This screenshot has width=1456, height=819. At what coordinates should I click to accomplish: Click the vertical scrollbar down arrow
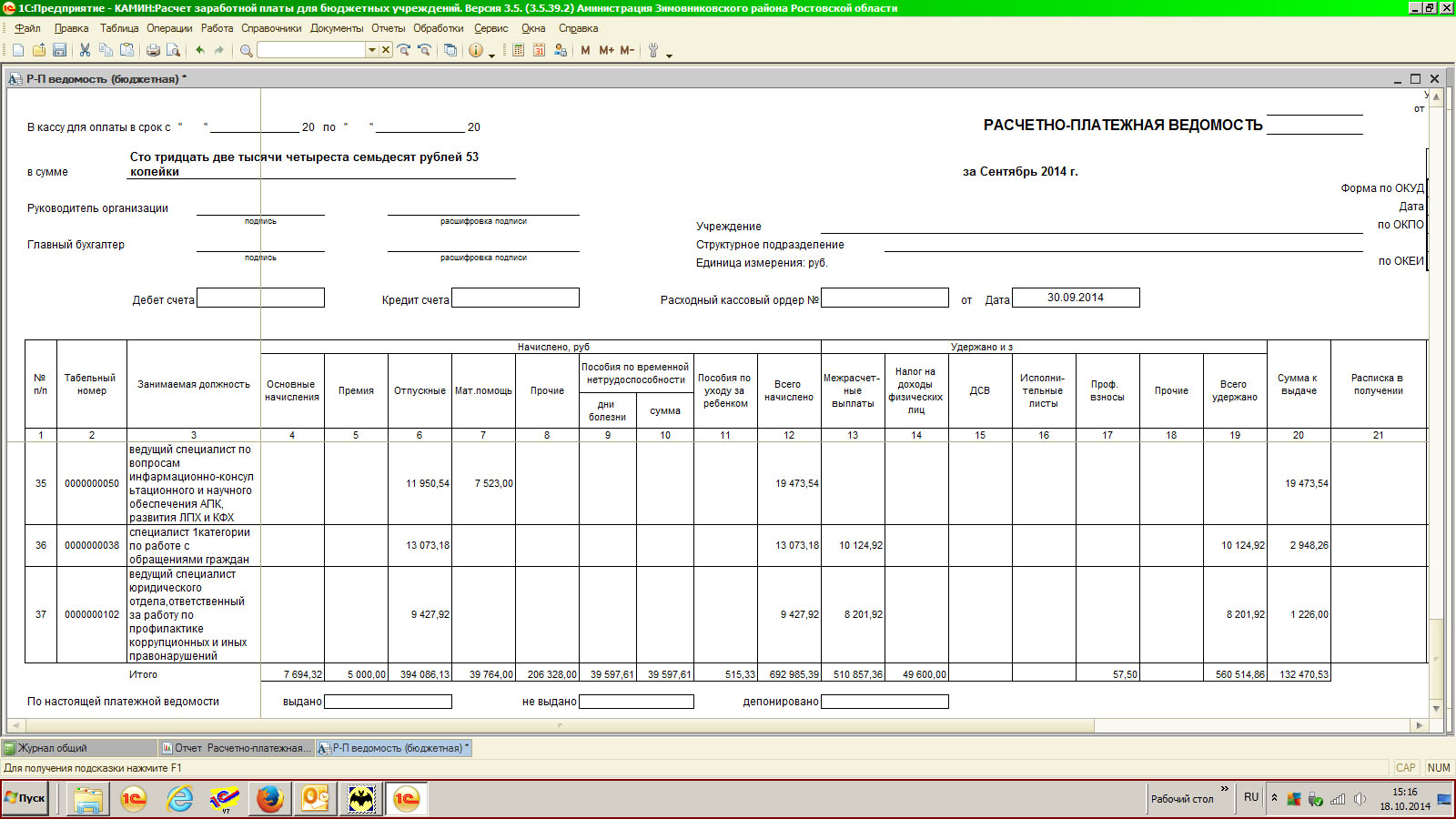point(1436,709)
